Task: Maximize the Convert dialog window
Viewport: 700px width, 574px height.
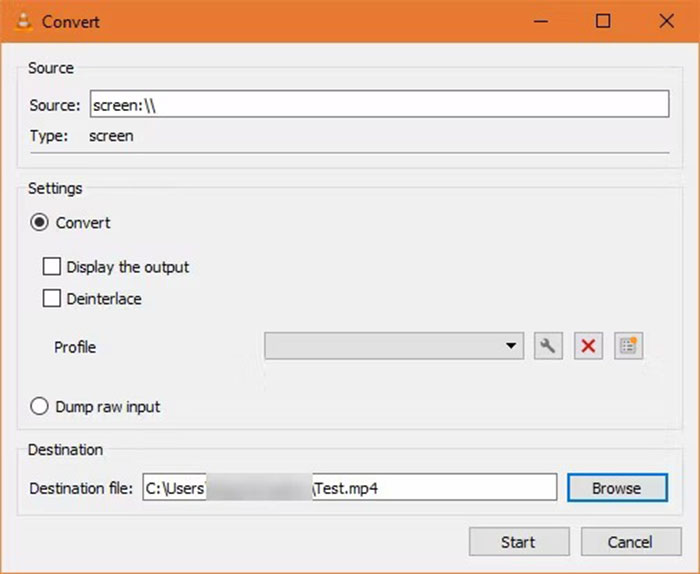Action: (603, 21)
